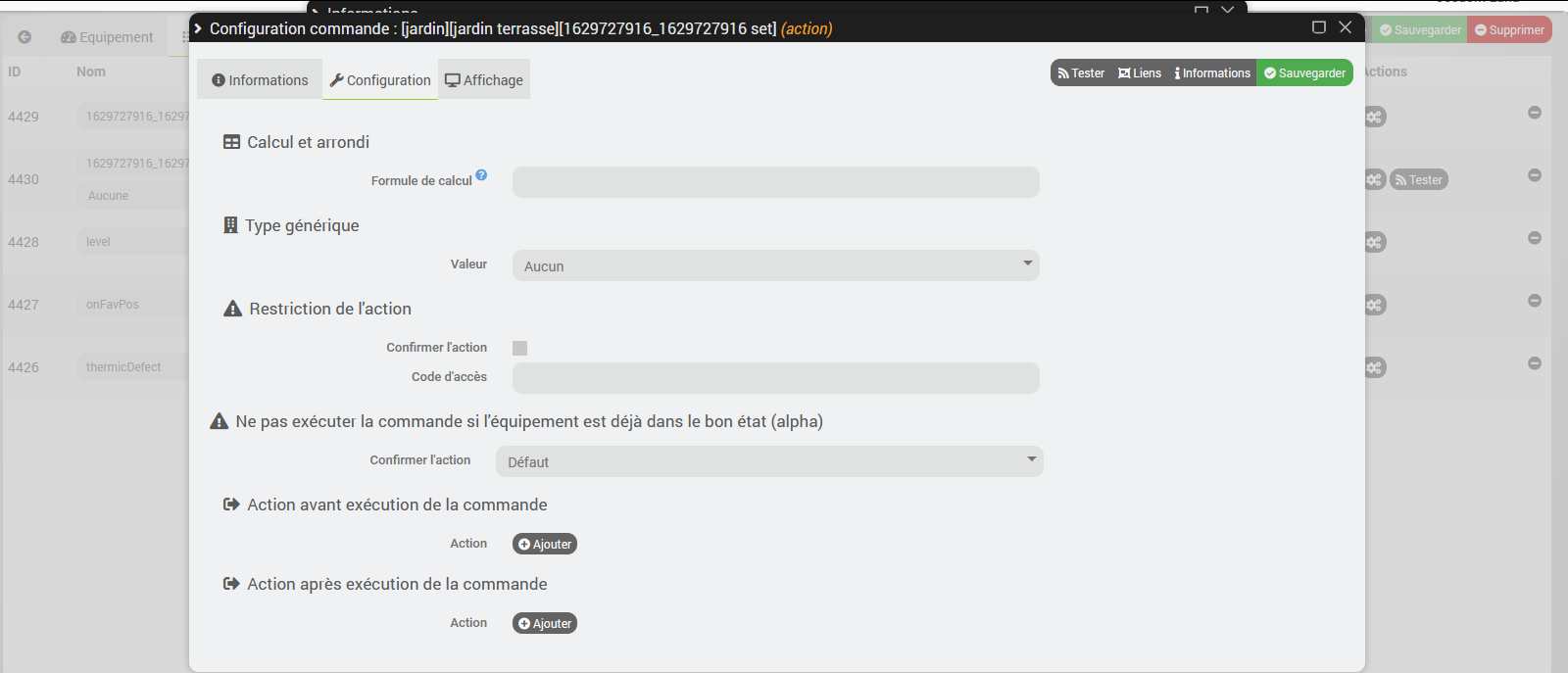Screen dimensions: 1568x673
Task: Click Tester button in row 4430
Action: point(1419,180)
